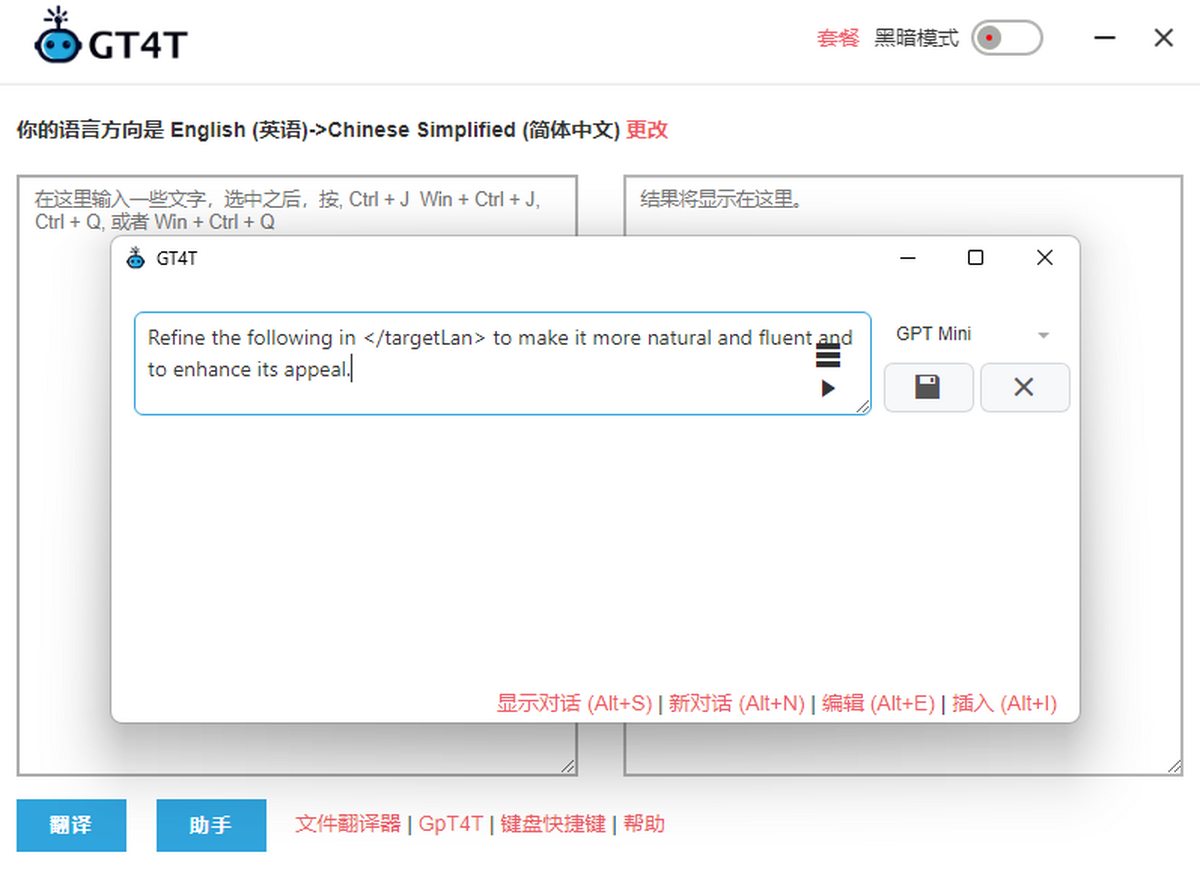Save the prompt with floppy disk icon

pyautogui.click(x=928, y=387)
